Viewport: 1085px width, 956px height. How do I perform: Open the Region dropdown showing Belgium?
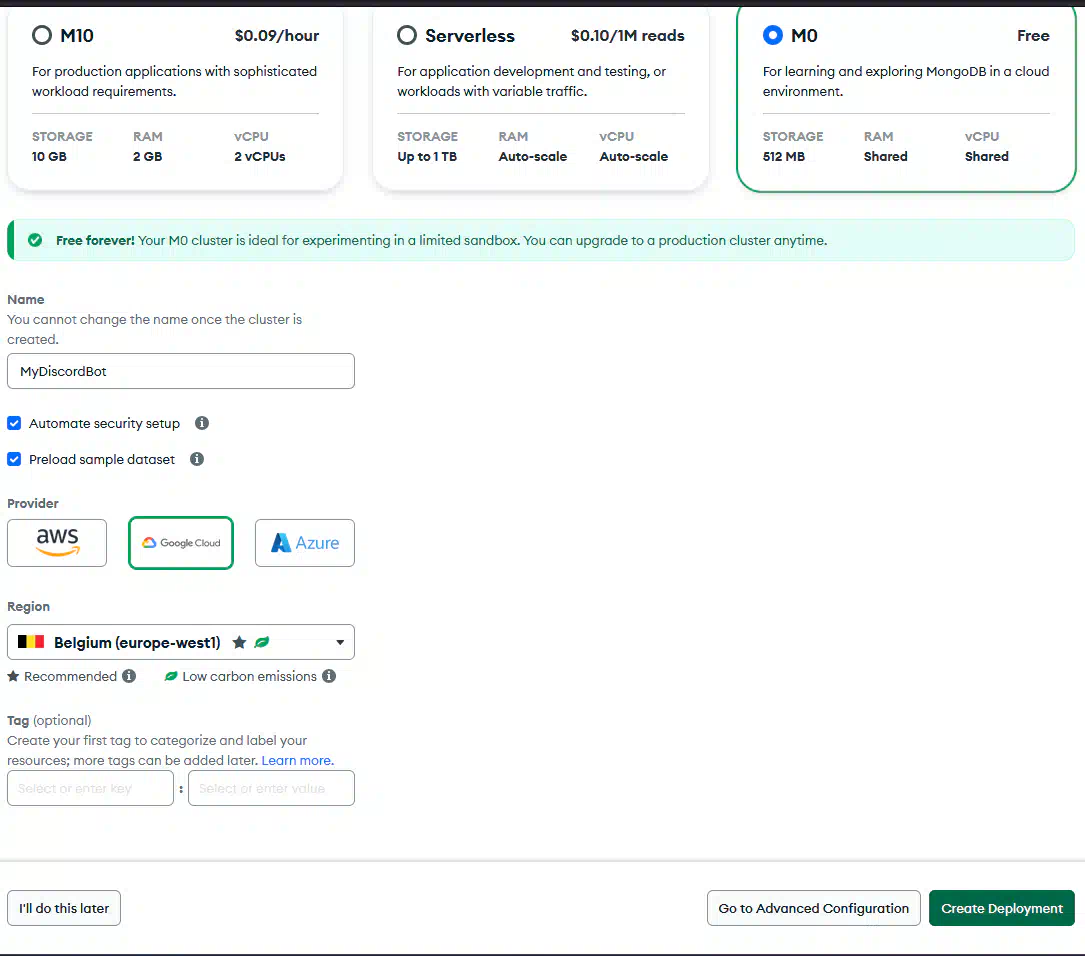coord(181,642)
